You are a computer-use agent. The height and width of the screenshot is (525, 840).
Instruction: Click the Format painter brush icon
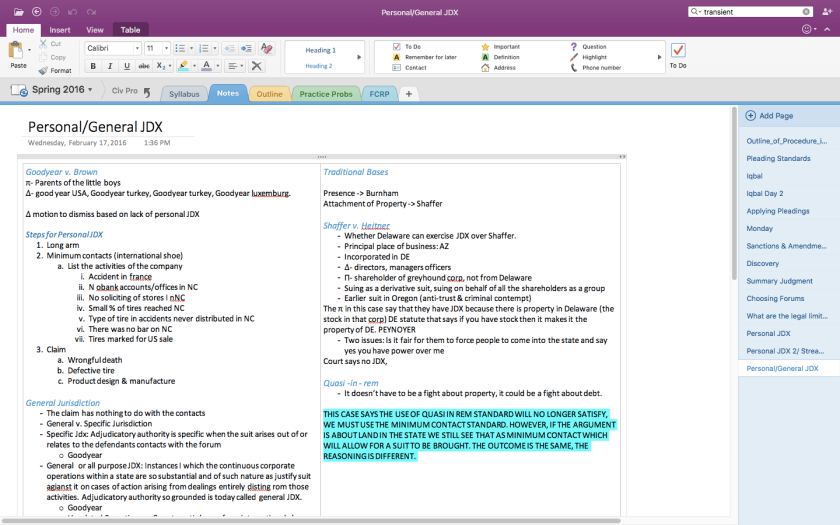[x=42, y=71]
